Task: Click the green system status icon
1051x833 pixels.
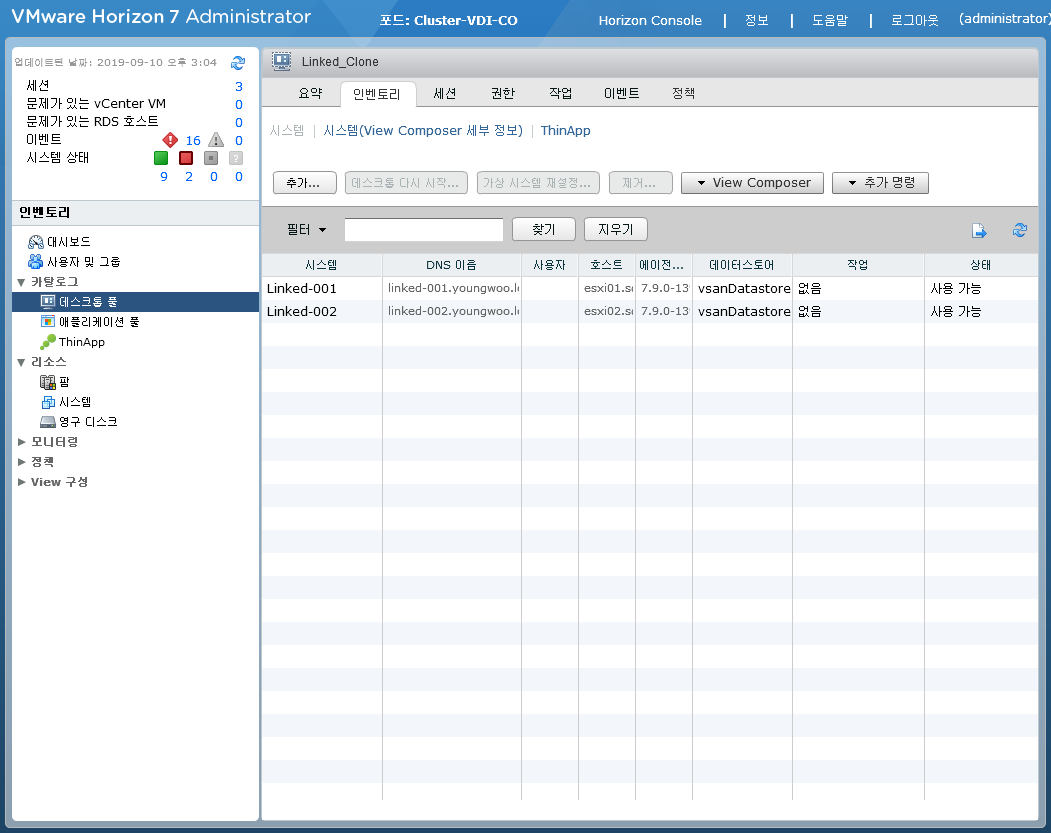Action: (x=161, y=158)
